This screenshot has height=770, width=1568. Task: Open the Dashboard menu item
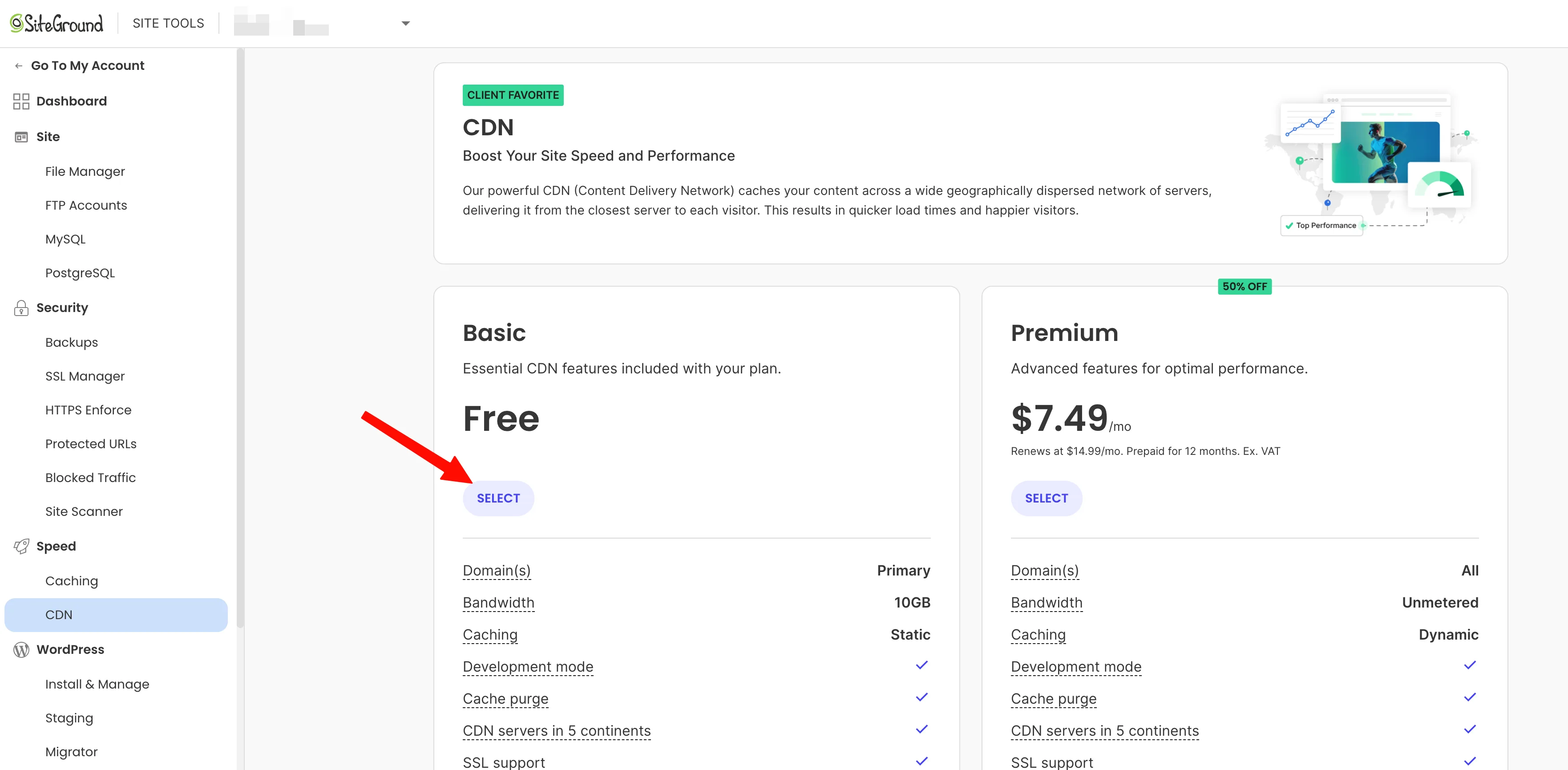click(x=71, y=101)
